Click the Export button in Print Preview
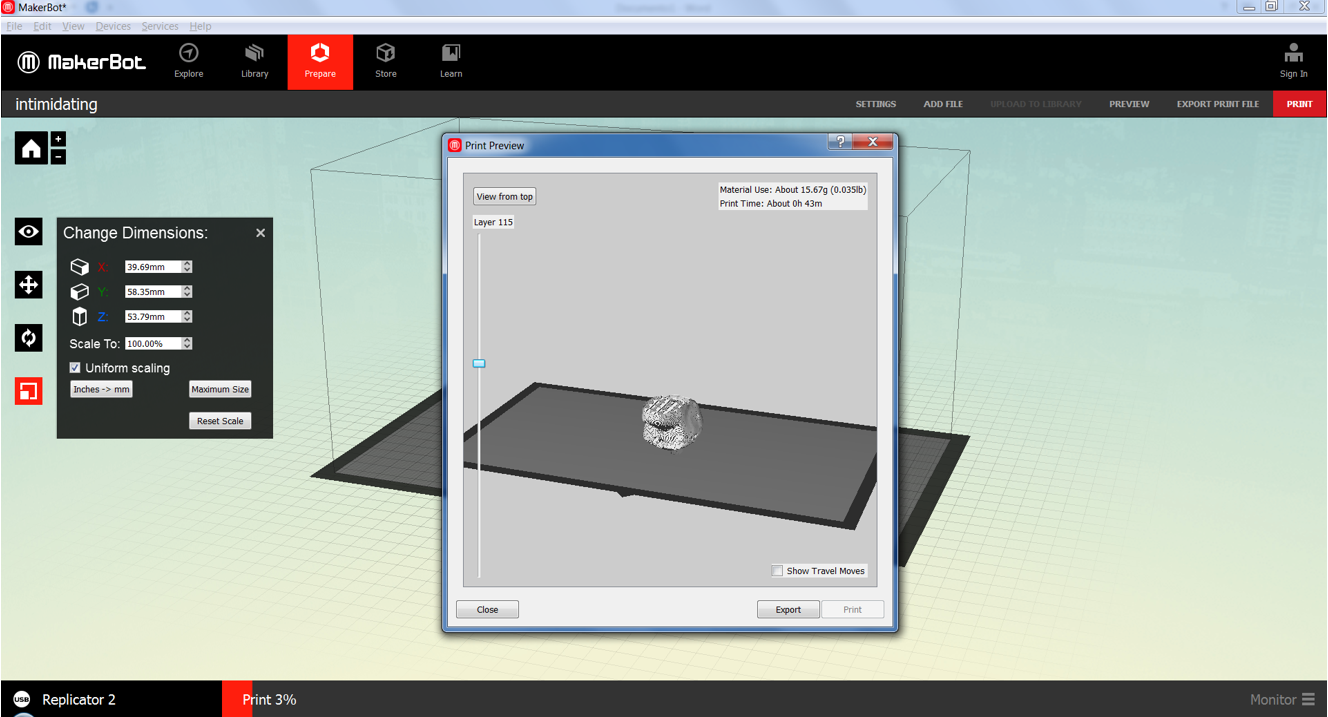The height and width of the screenshot is (717, 1328). (x=788, y=609)
